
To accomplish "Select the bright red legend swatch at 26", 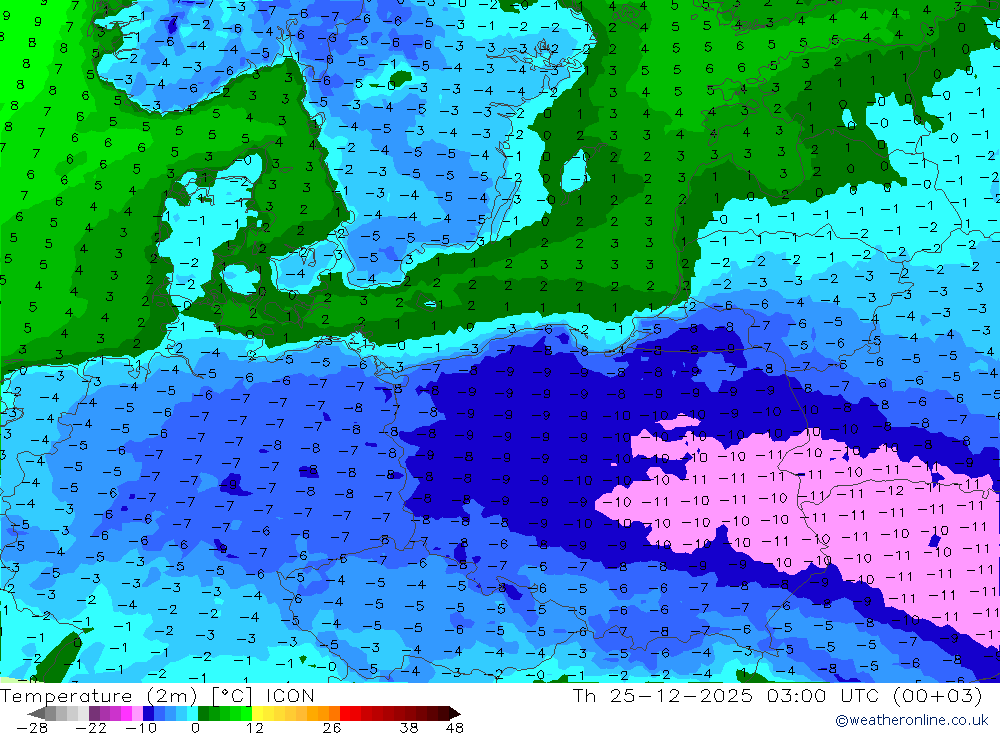I will (345, 713).
